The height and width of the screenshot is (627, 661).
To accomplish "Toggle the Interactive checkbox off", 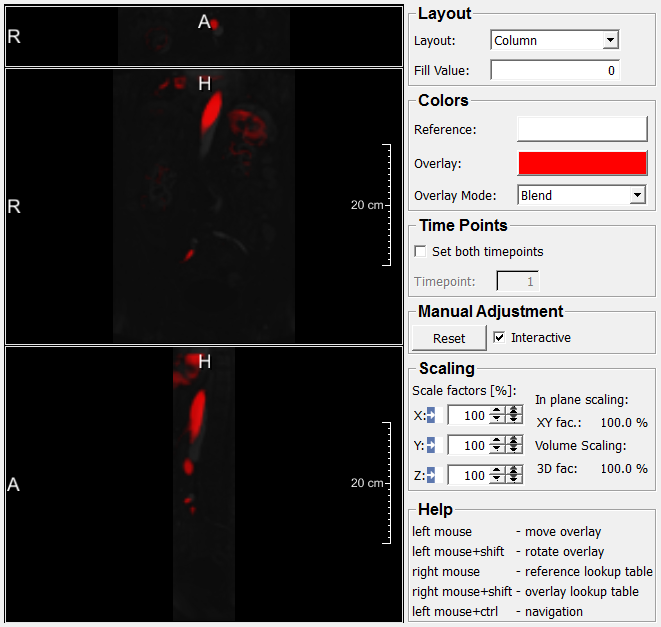I will tap(500, 337).
